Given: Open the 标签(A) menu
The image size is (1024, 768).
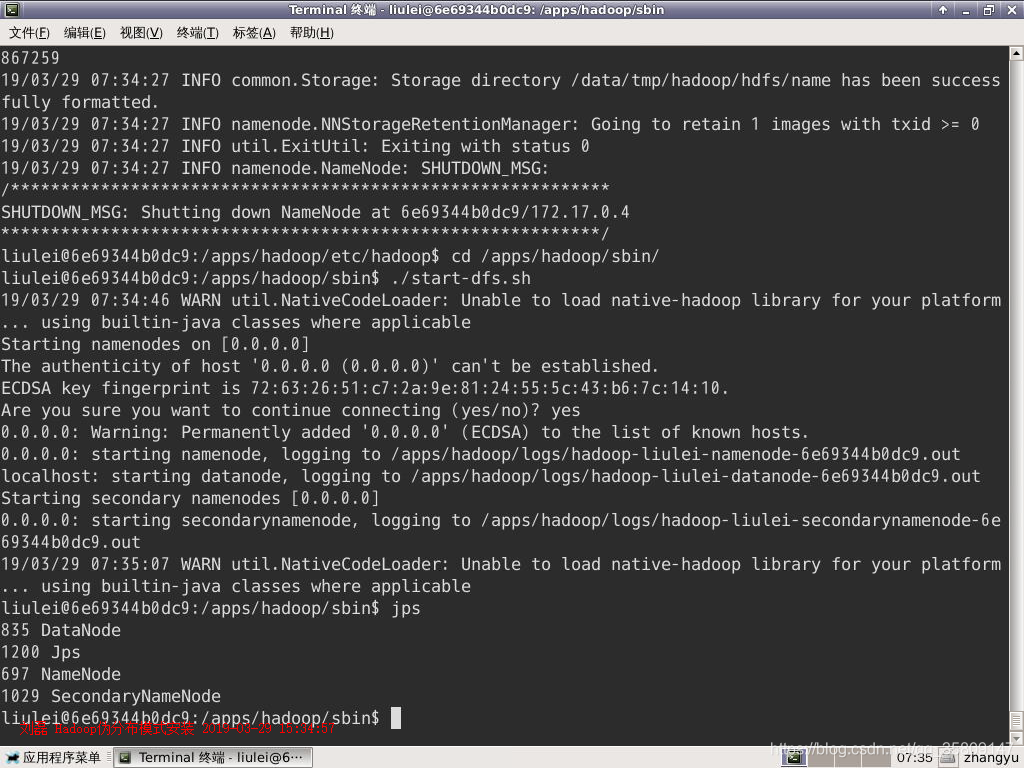Looking at the screenshot, I should point(254,33).
